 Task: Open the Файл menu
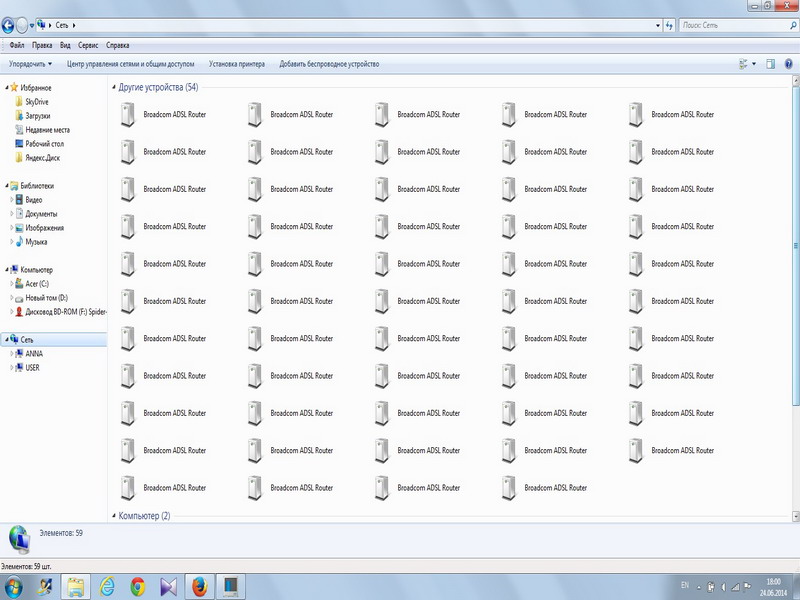click(x=17, y=45)
